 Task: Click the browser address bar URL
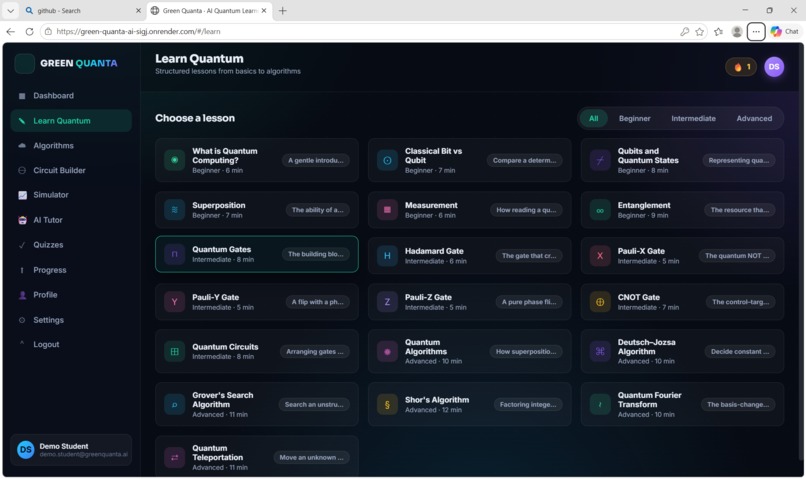138,31
